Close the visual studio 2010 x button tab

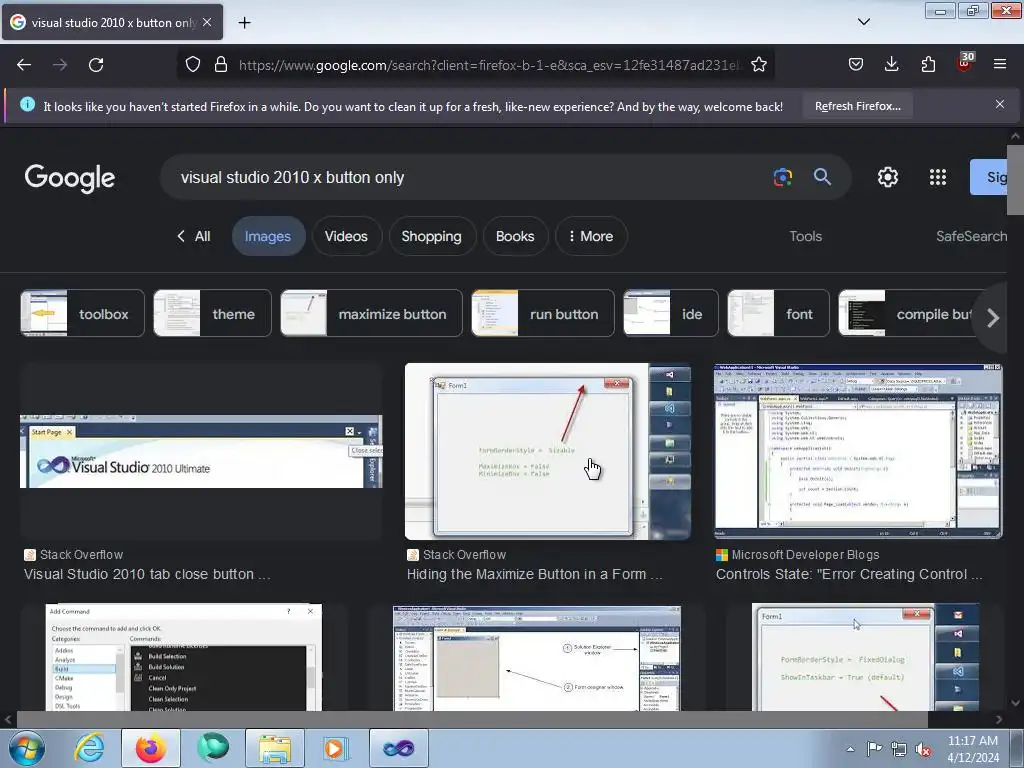click(x=207, y=22)
